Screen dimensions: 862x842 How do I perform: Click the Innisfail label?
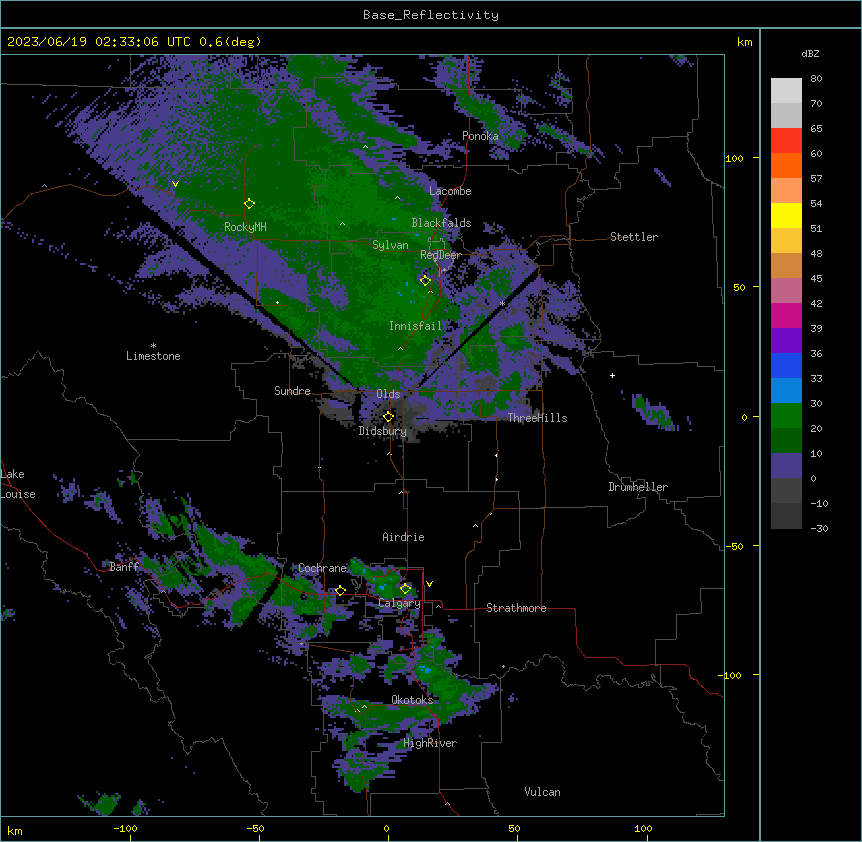click(416, 326)
